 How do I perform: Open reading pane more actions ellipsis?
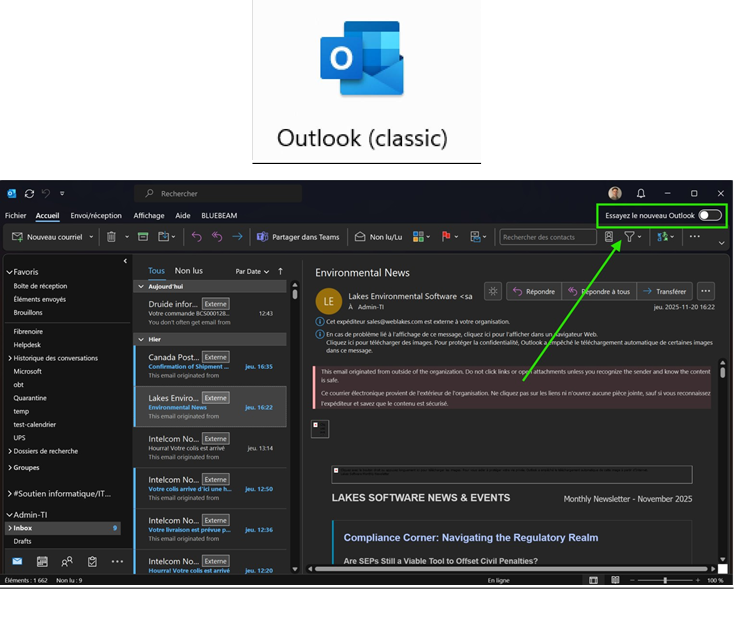pos(706,291)
